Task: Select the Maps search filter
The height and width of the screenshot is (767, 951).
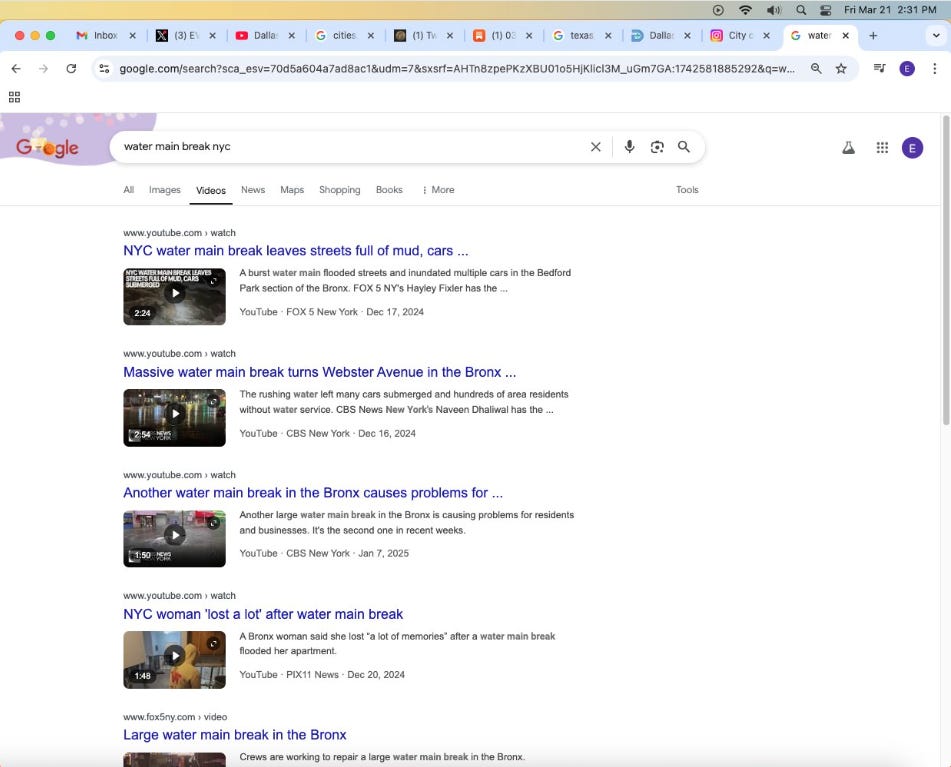Action: (x=292, y=190)
